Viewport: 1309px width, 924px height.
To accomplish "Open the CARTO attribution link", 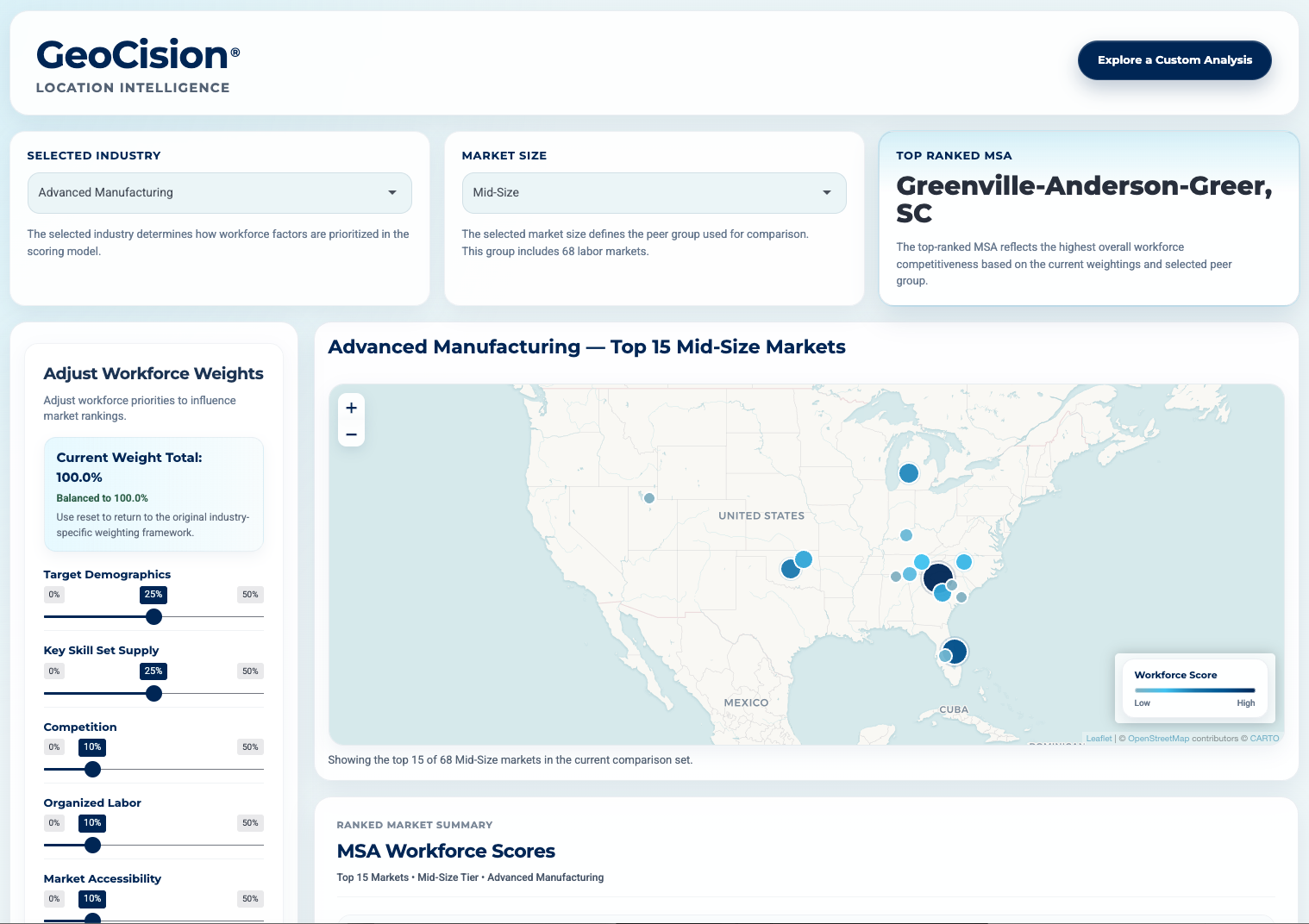I will coord(1264,739).
